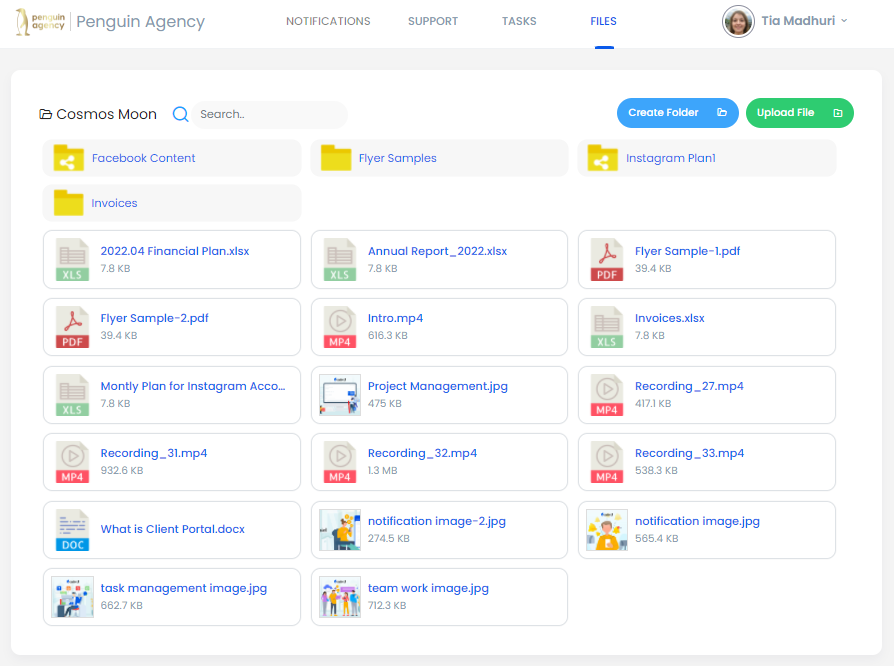Open the Flyer Samples folder
The width and height of the screenshot is (894, 666).
click(x=397, y=158)
